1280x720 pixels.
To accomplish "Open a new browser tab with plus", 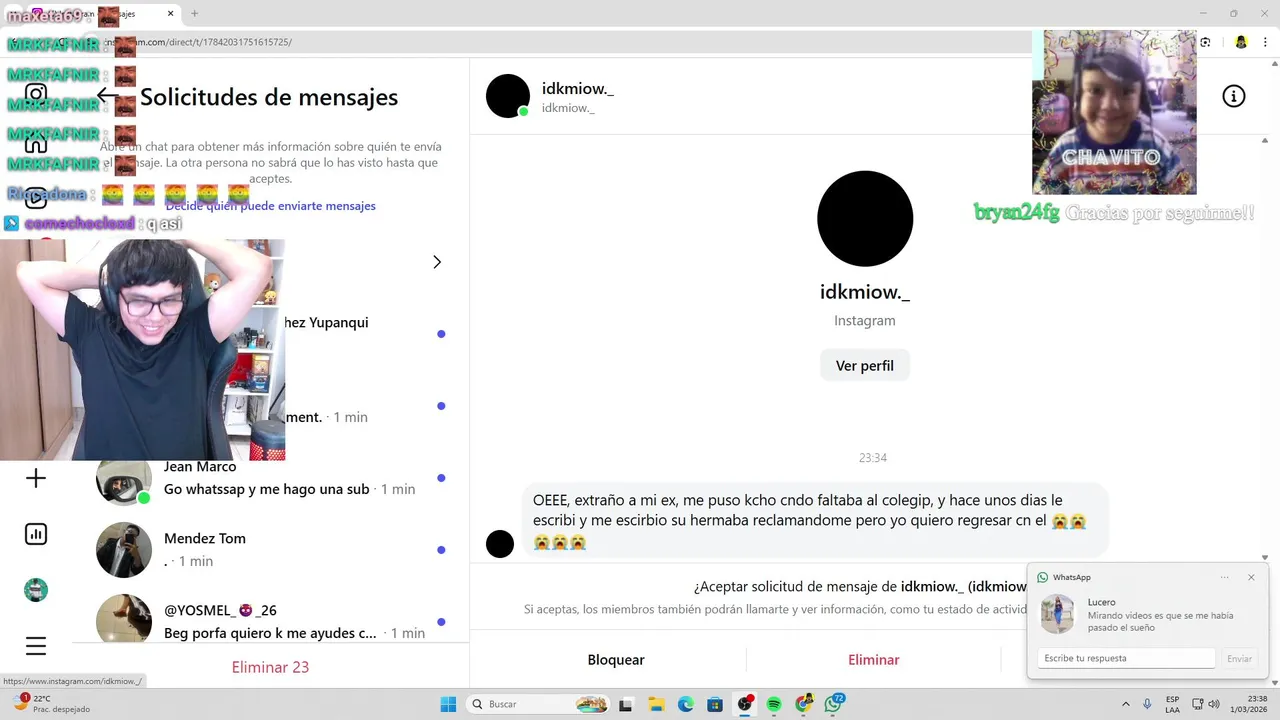I will click(x=195, y=14).
